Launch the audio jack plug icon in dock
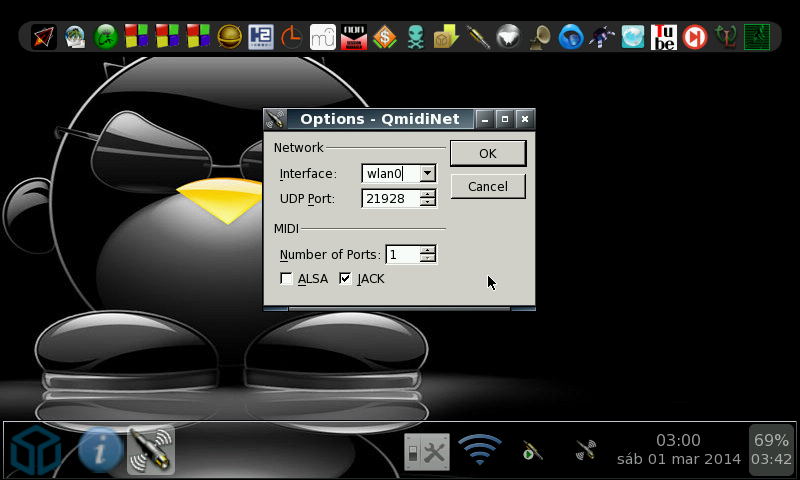800x480 pixels. click(x=478, y=37)
